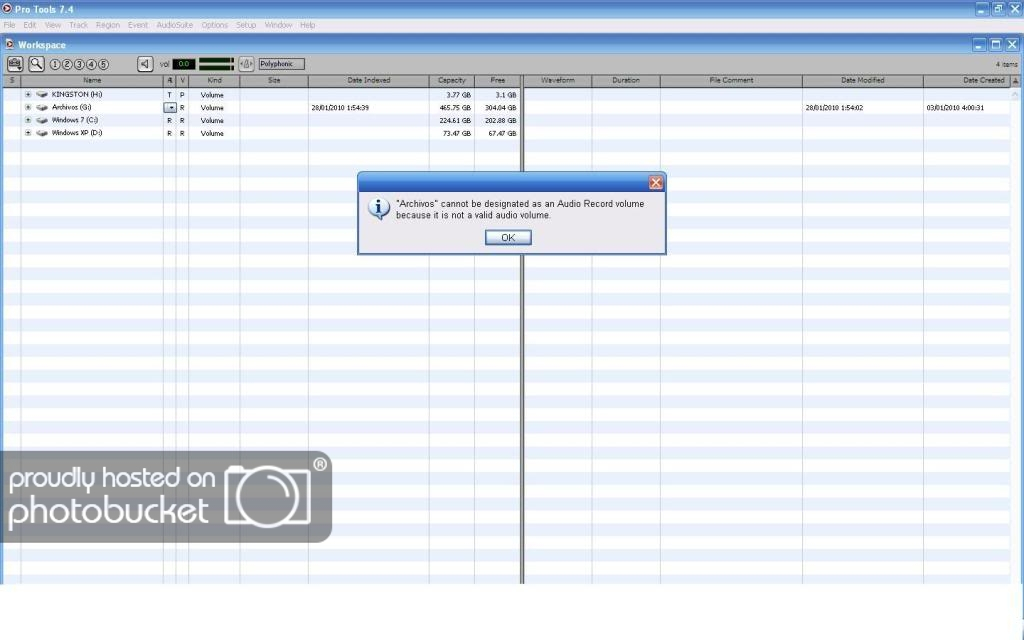The image size is (1024, 640).
Task: Click the 304.04 GB free space cell
Action: 500,108
